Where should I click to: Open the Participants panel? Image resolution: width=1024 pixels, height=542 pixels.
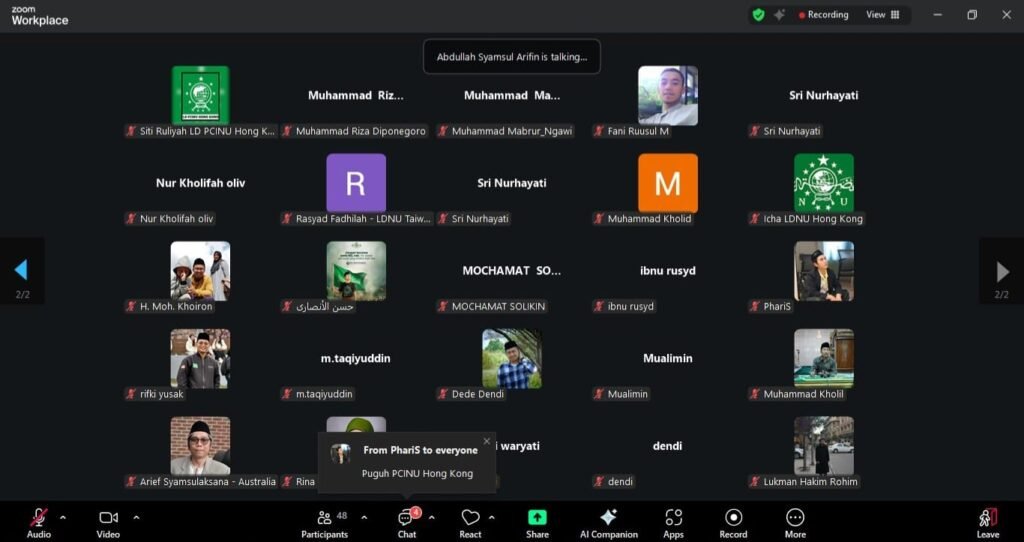(x=325, y=518)
